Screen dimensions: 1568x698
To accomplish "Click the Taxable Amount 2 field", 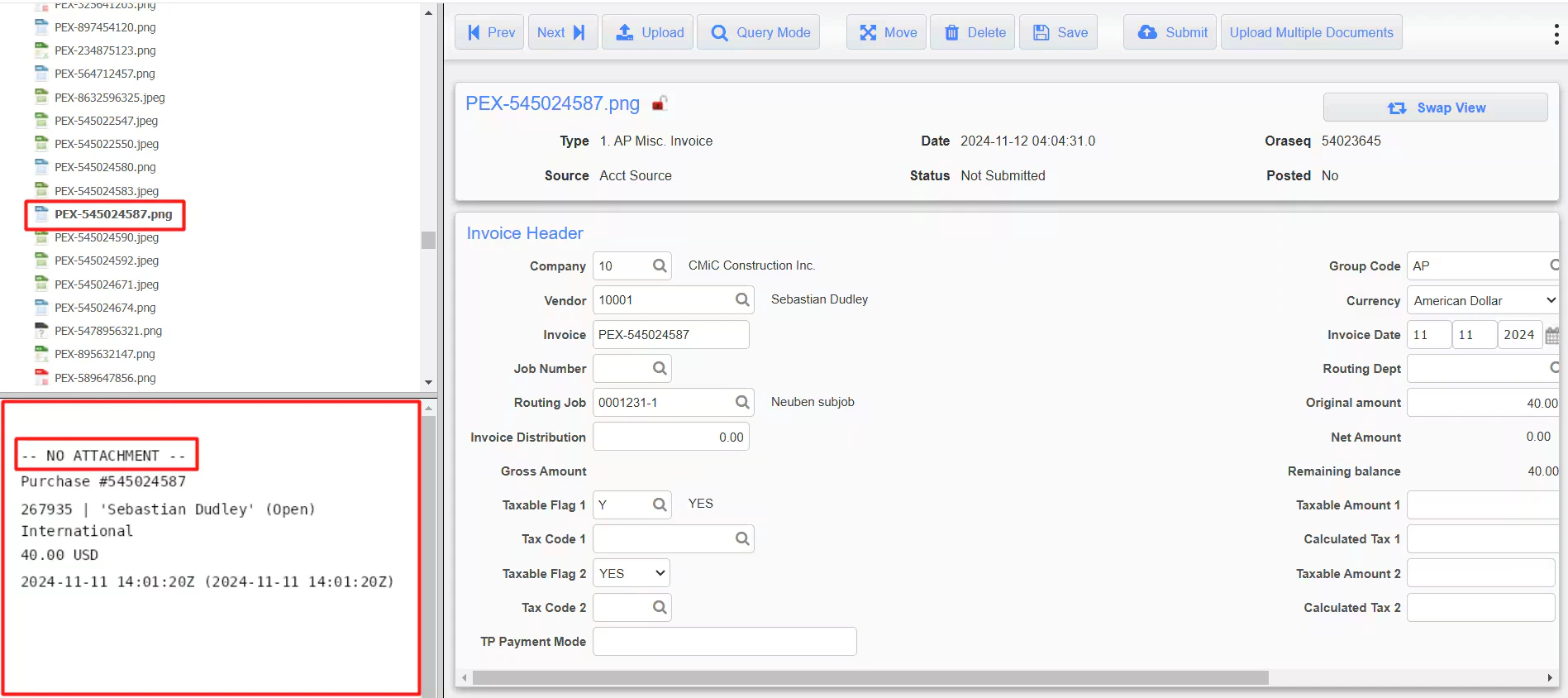I will [x=1481, y=573].
